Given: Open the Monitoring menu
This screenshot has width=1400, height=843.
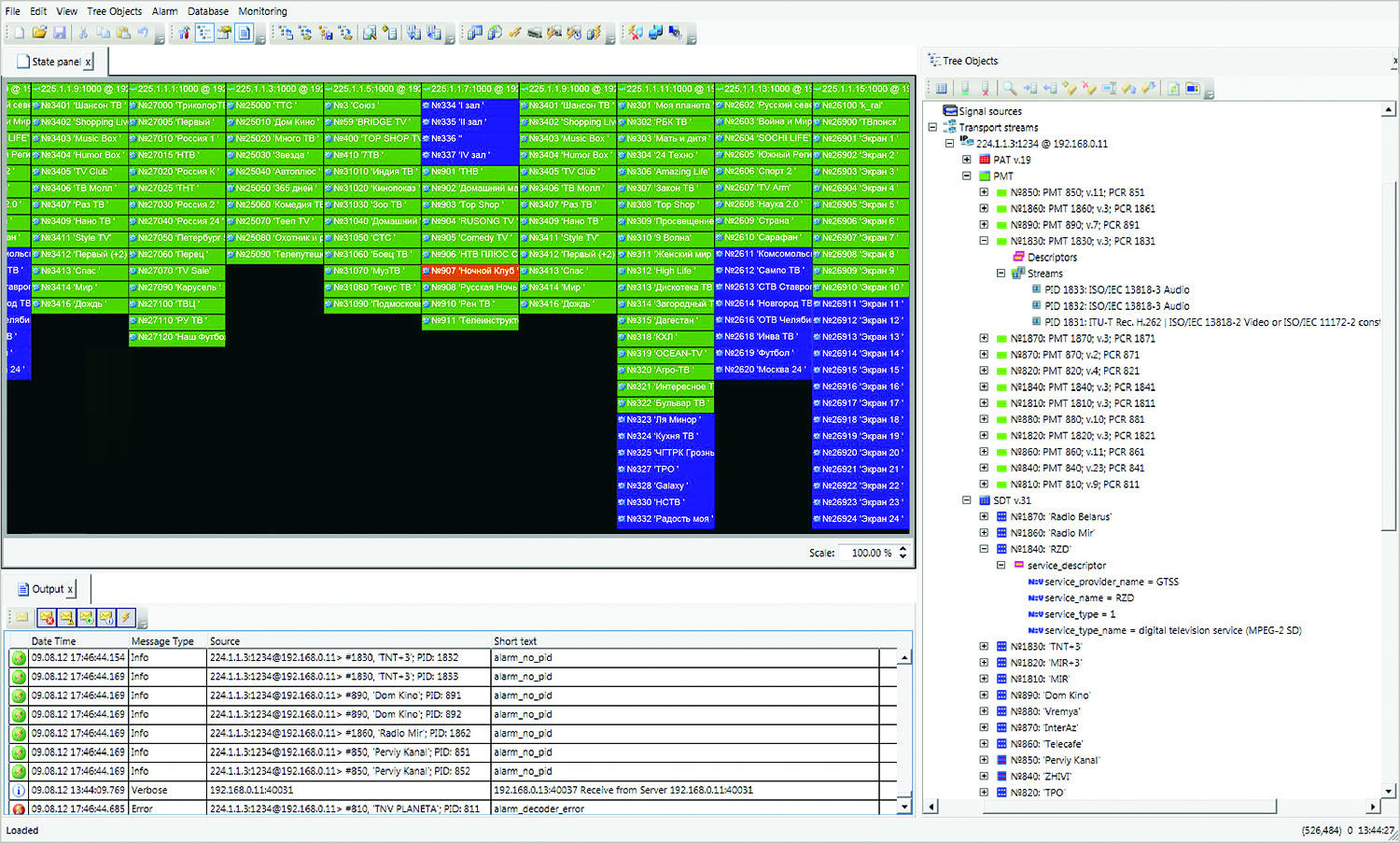Looking at the screenshot, I should [x=263, y=11].
